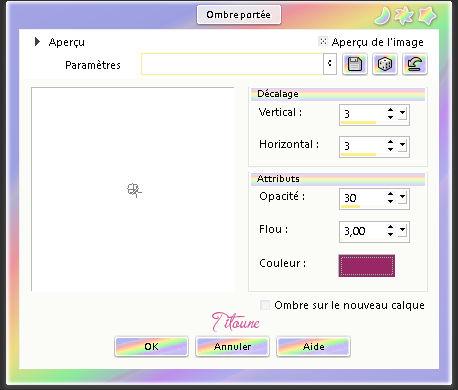Click the save preset floppy disk icon
The height and width of the screenshot is (390, 458).
pos(355,64)
